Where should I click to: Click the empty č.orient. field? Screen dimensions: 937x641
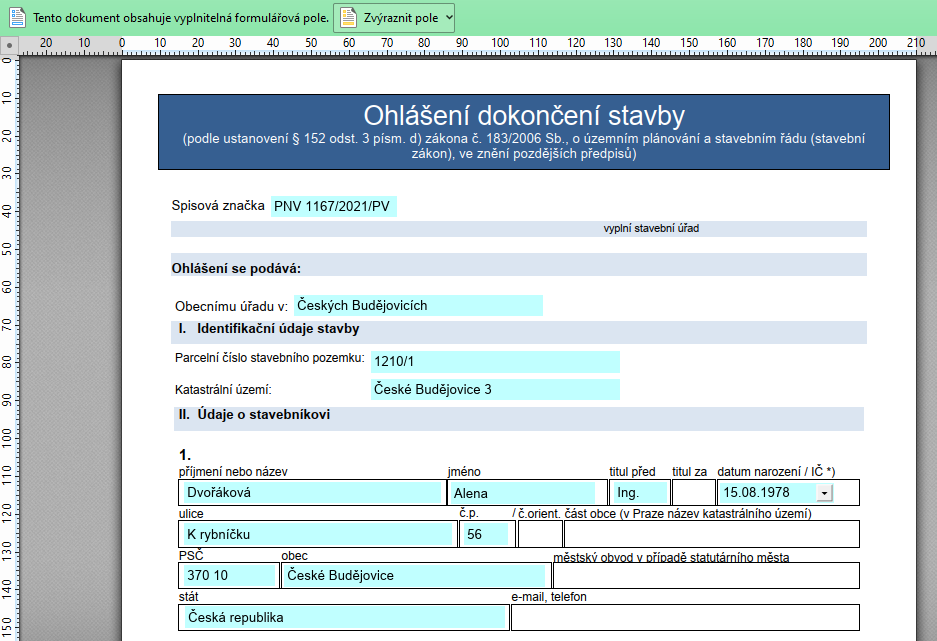coord(540,534)
